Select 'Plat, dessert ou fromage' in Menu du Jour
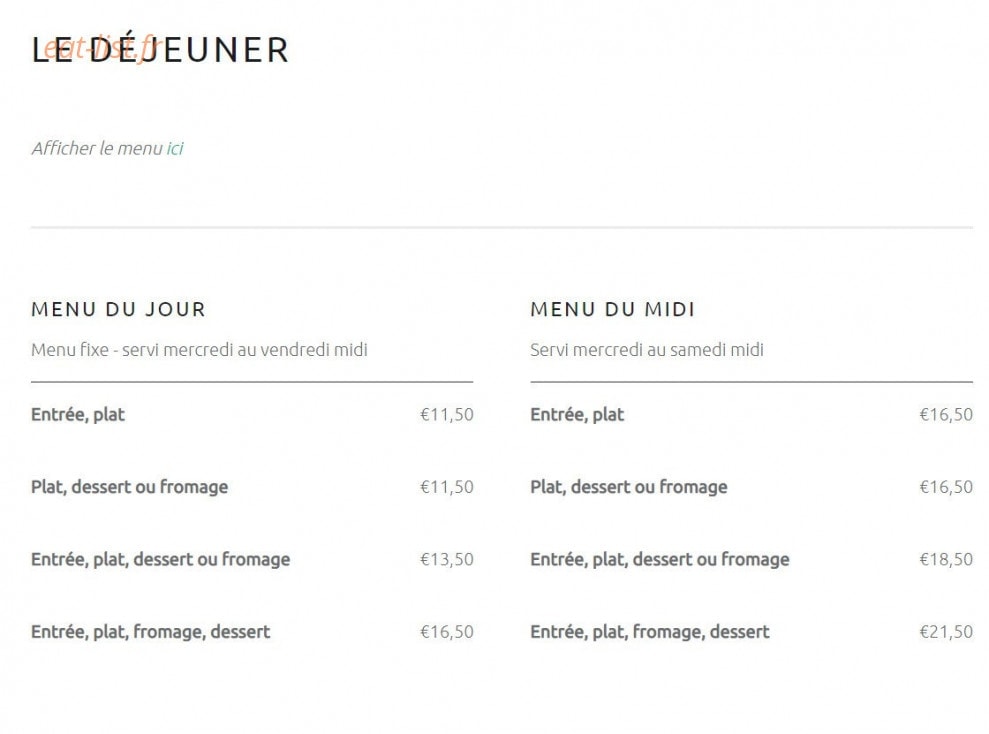 tap(129, 487)
